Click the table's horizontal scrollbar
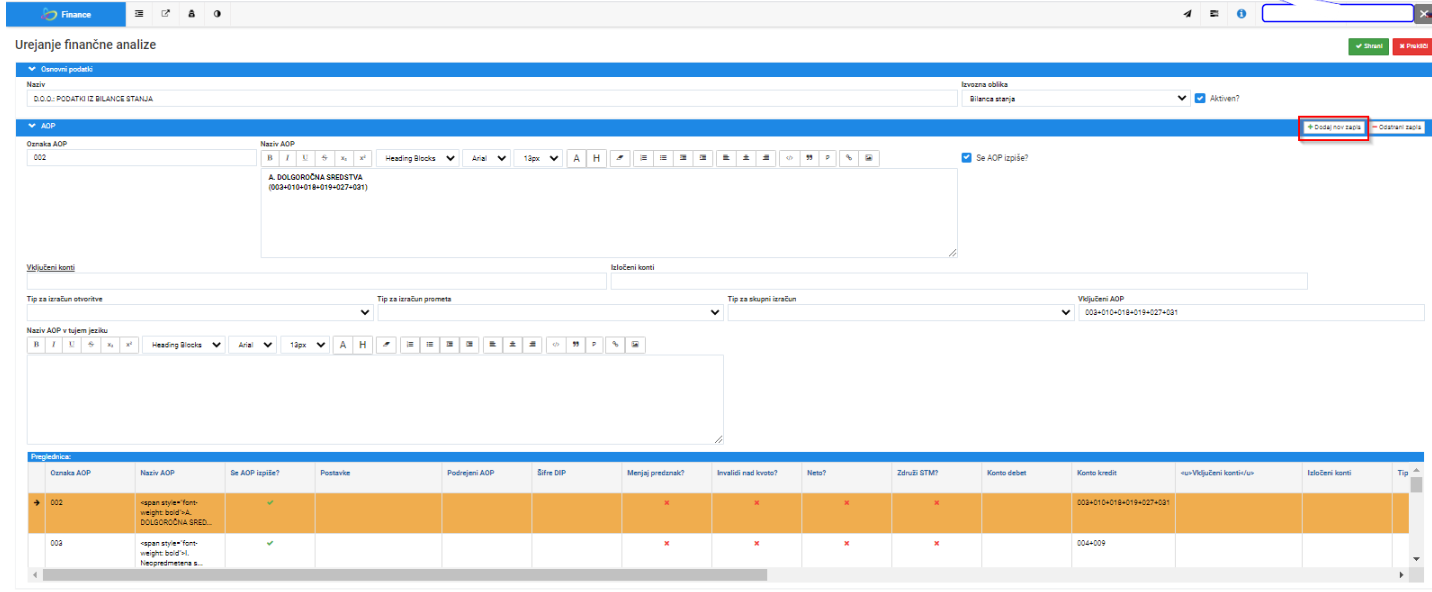Viewport: 1432px width, 592px height. coord(404,575)
